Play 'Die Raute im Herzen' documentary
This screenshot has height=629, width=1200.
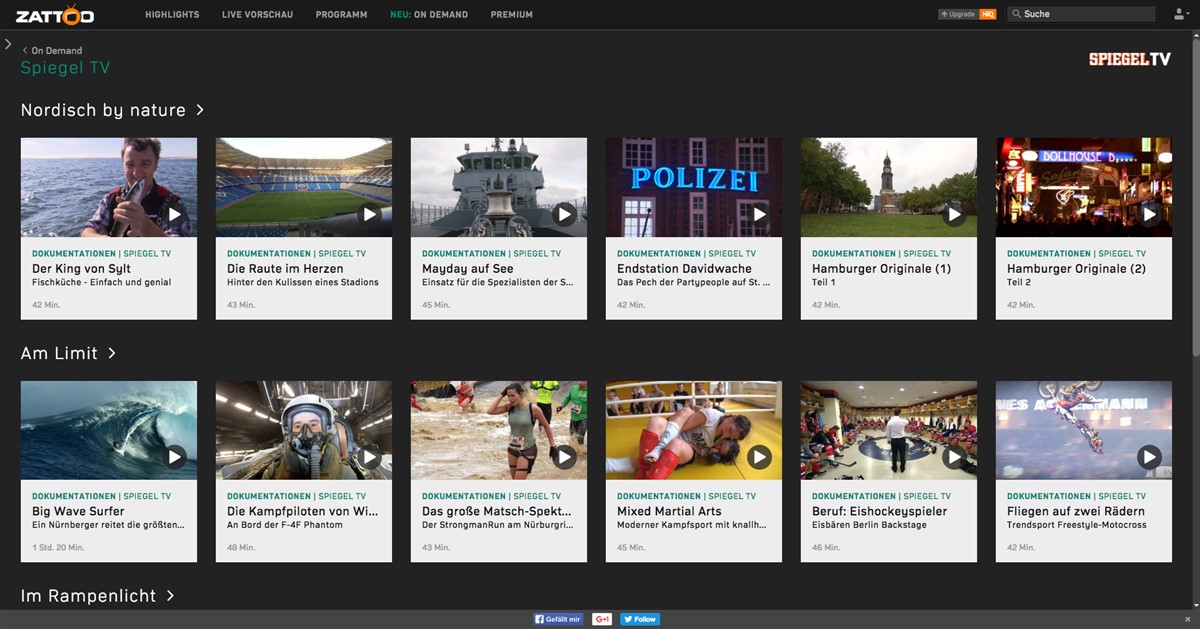[x=370, y=214]
